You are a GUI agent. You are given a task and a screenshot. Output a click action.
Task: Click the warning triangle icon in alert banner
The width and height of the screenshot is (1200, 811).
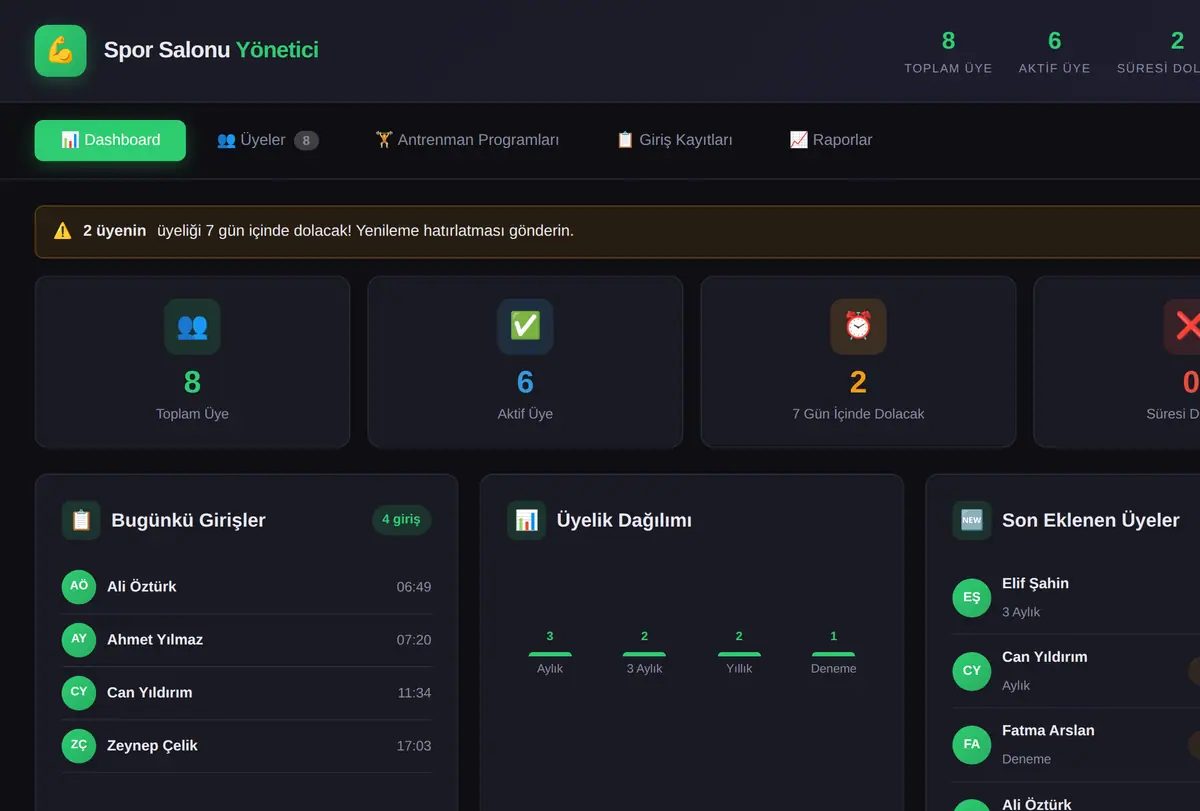click(x=62, y=231)
